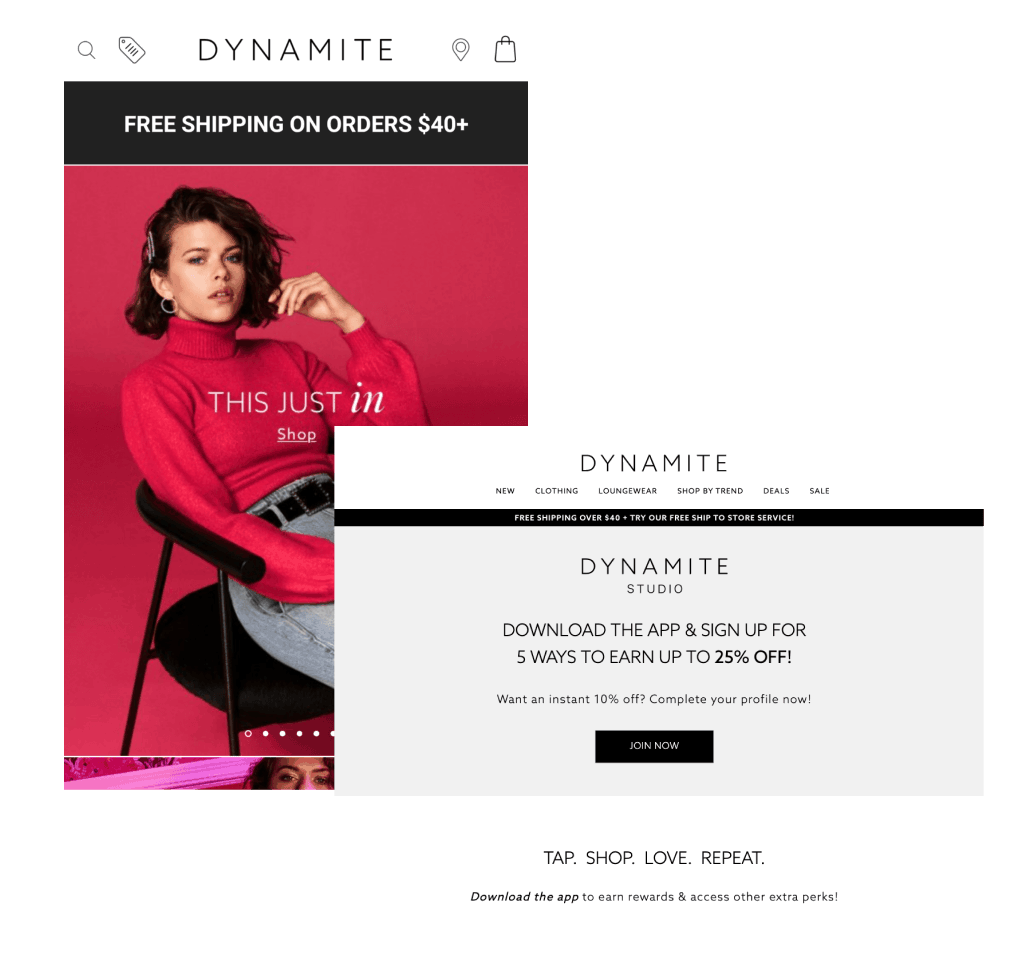Viewport: 1010px width, 964px height.
Task: Open the LOUNGEWEAR menu
Action: (627, 491)
